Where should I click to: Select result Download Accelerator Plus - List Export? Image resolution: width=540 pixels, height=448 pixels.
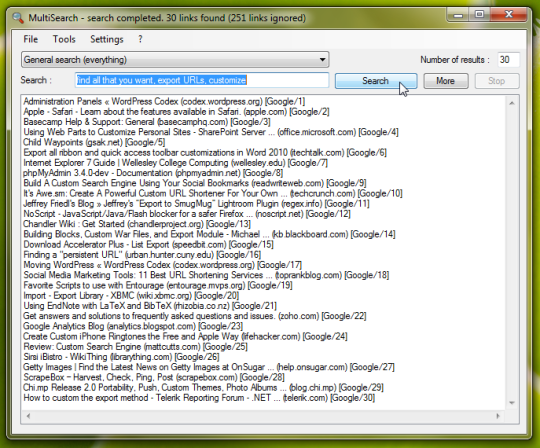[148, 244]
